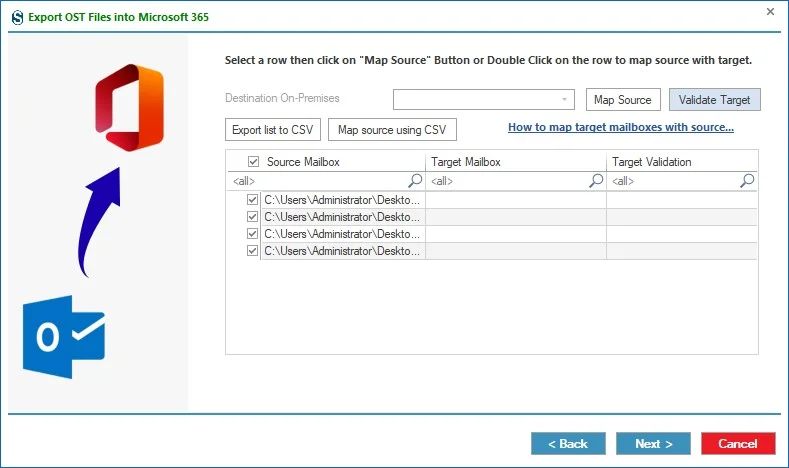Click the Map Source button
The image size is (789, 468).
(x=623, y=100)
